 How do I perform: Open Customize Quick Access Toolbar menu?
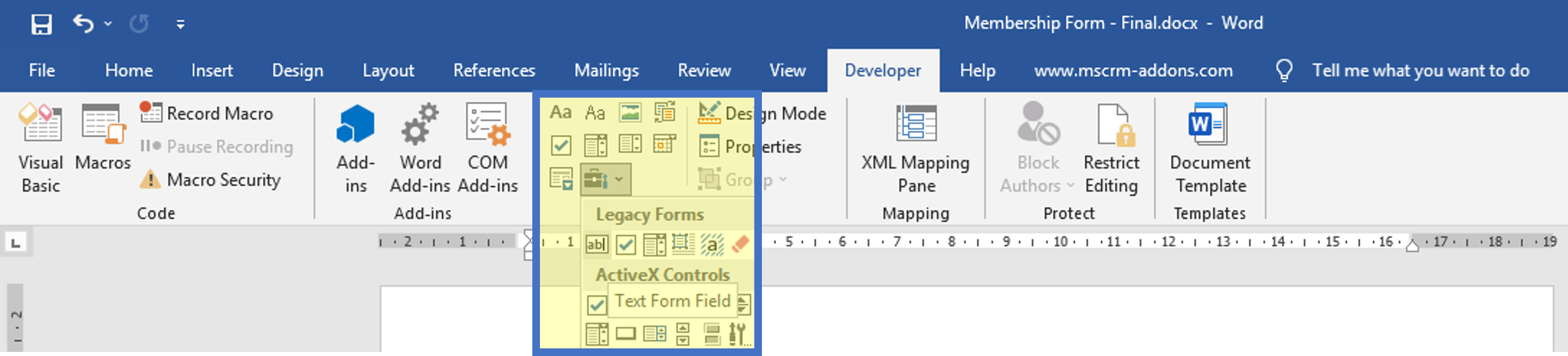click(180, 24)
